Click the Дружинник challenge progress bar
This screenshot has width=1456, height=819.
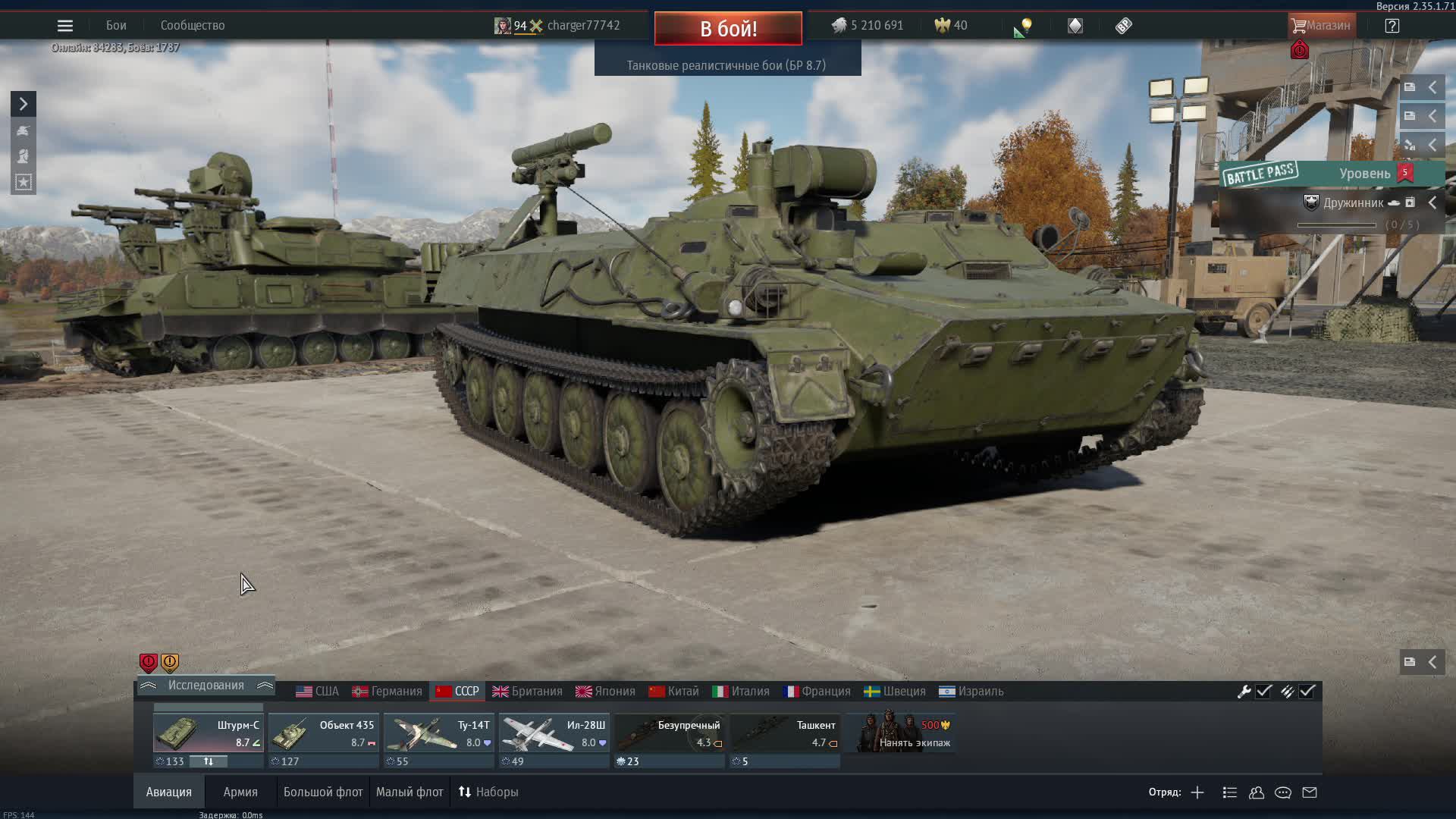[1338, 224]
